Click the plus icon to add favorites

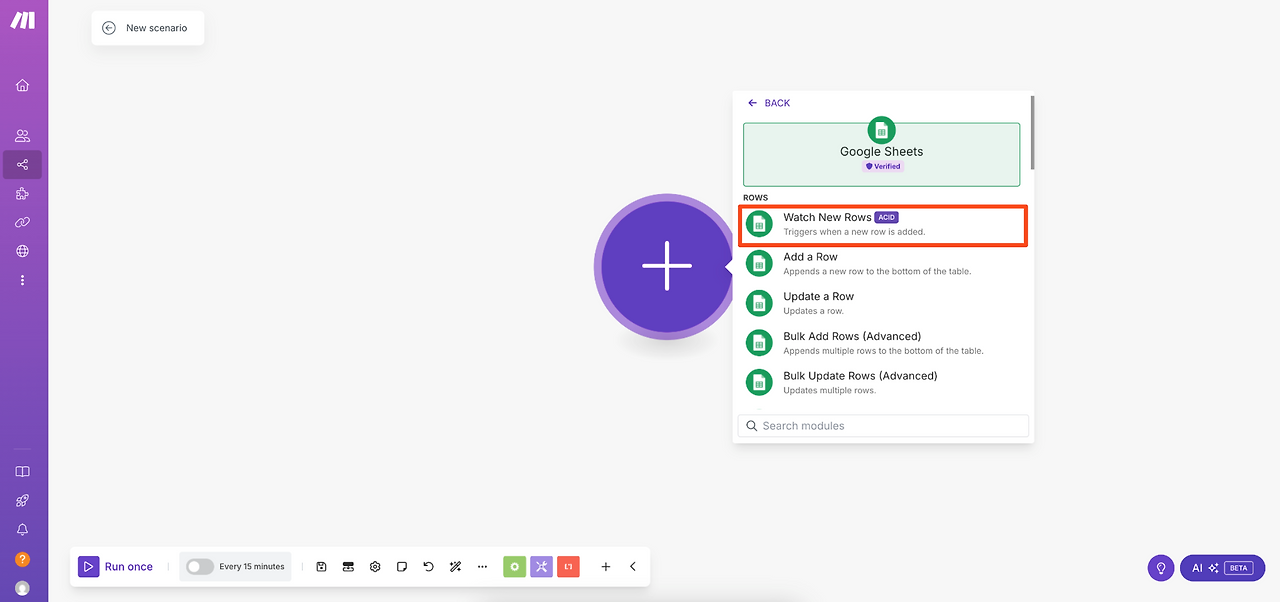605,567
